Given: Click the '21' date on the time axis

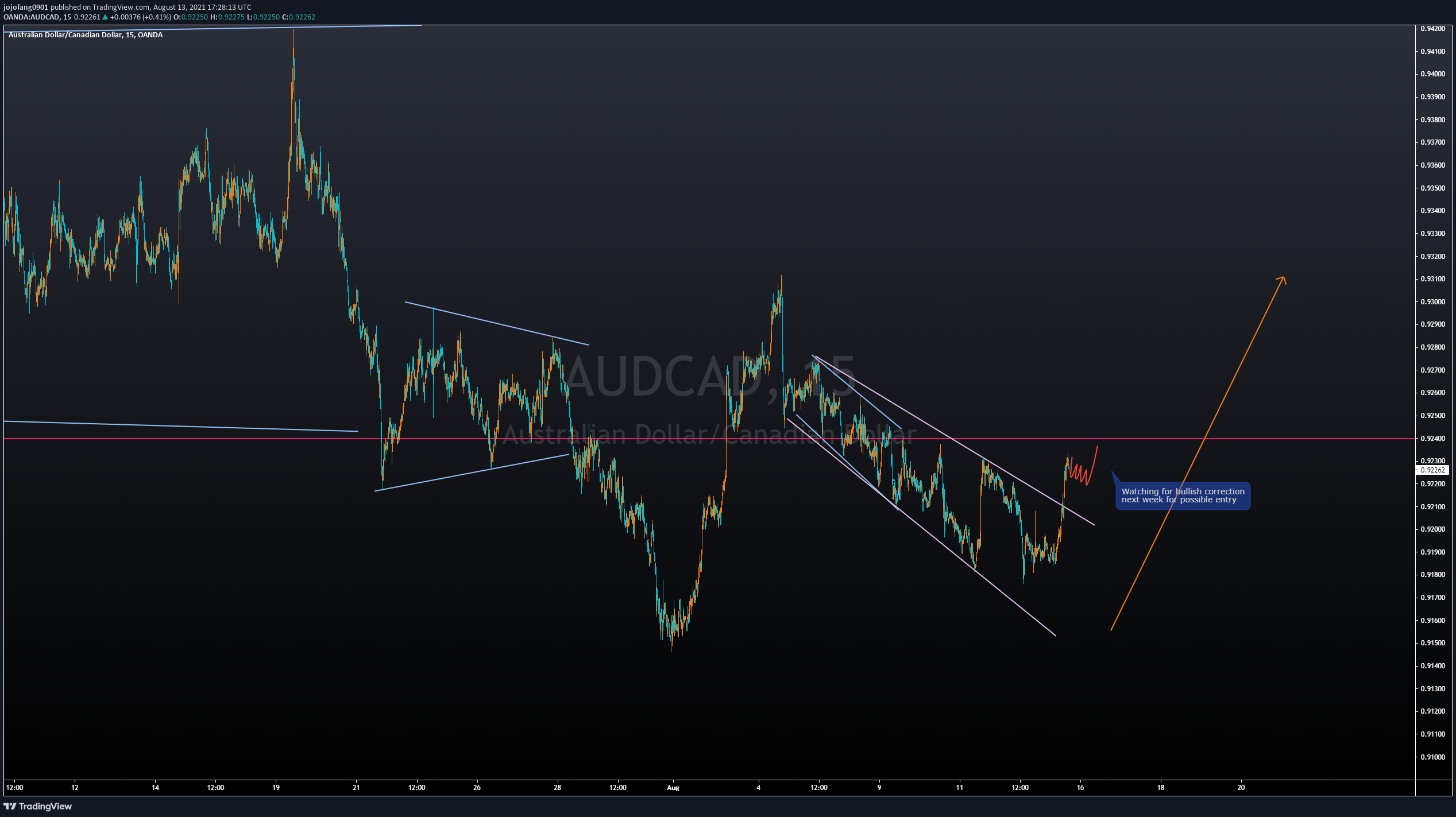Looking at the screenshot, I should [x=356, y=788].
